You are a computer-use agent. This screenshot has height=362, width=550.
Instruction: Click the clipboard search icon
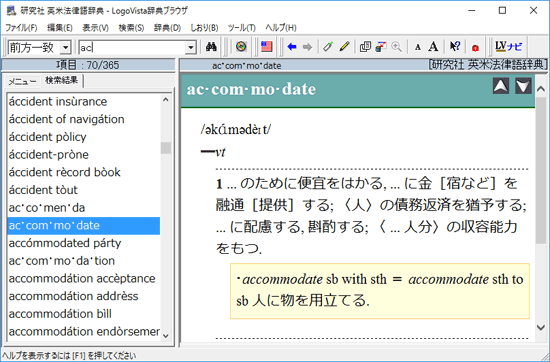pyautogui.click(x=381, y=47)
